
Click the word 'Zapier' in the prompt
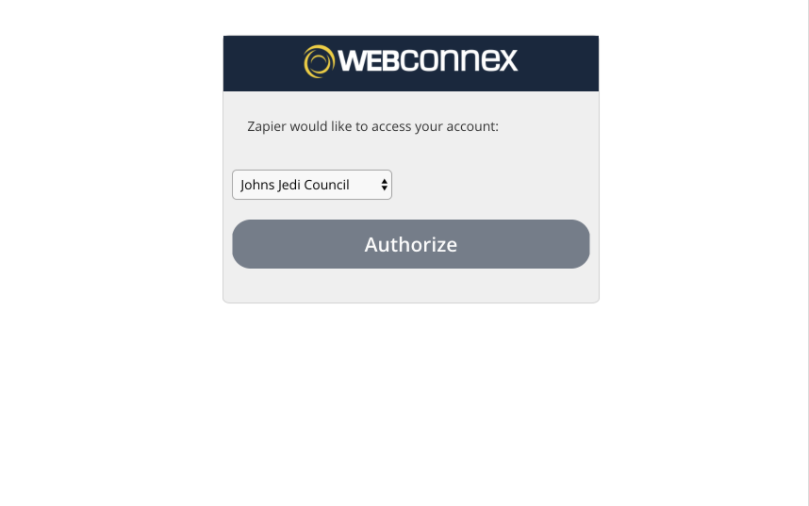click(266, 126)
